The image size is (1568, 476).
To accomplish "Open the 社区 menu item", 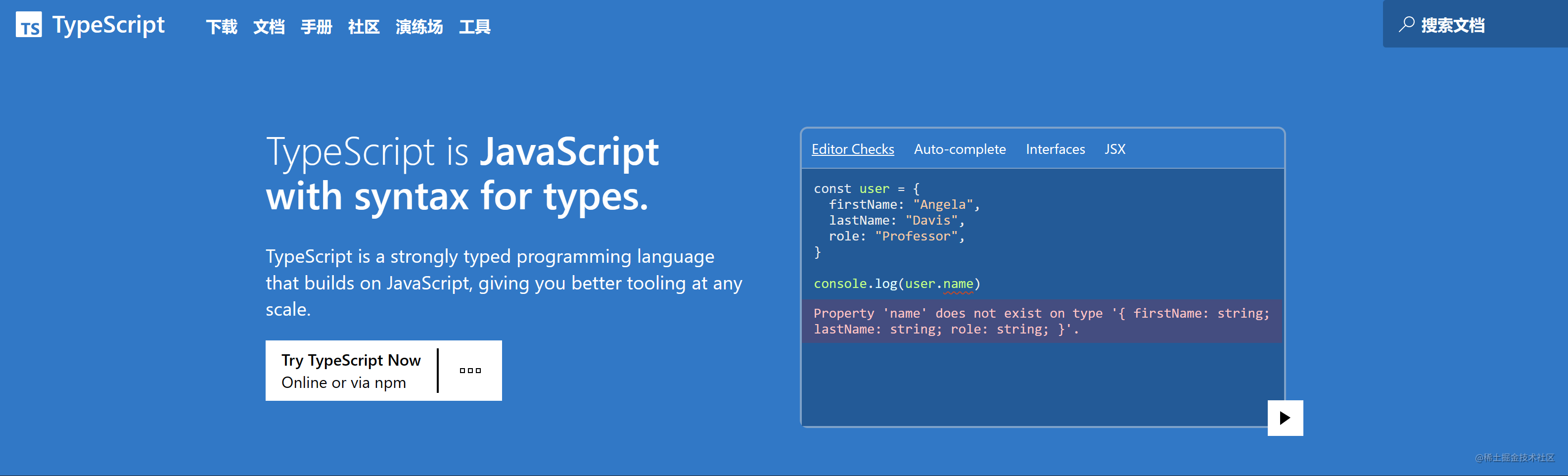I will pos(364,27).
